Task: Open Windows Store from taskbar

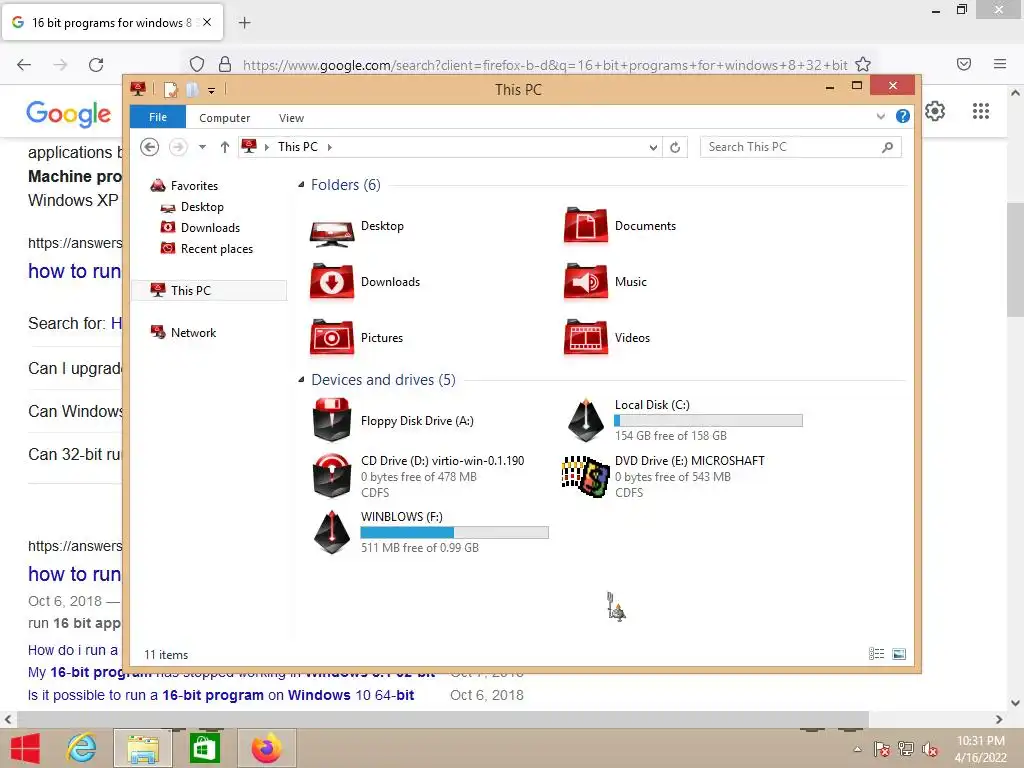Action: pos(204,748)
